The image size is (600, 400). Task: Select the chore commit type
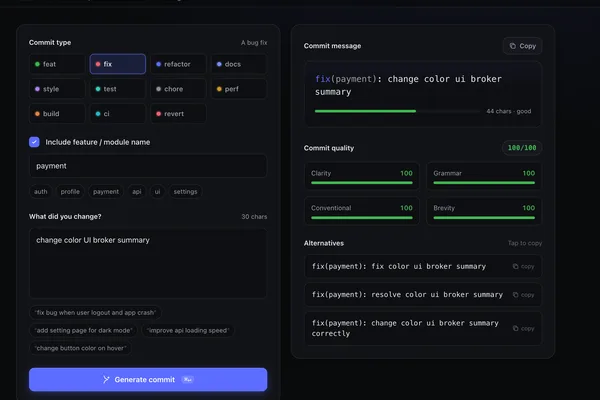[x=178, y=89]
